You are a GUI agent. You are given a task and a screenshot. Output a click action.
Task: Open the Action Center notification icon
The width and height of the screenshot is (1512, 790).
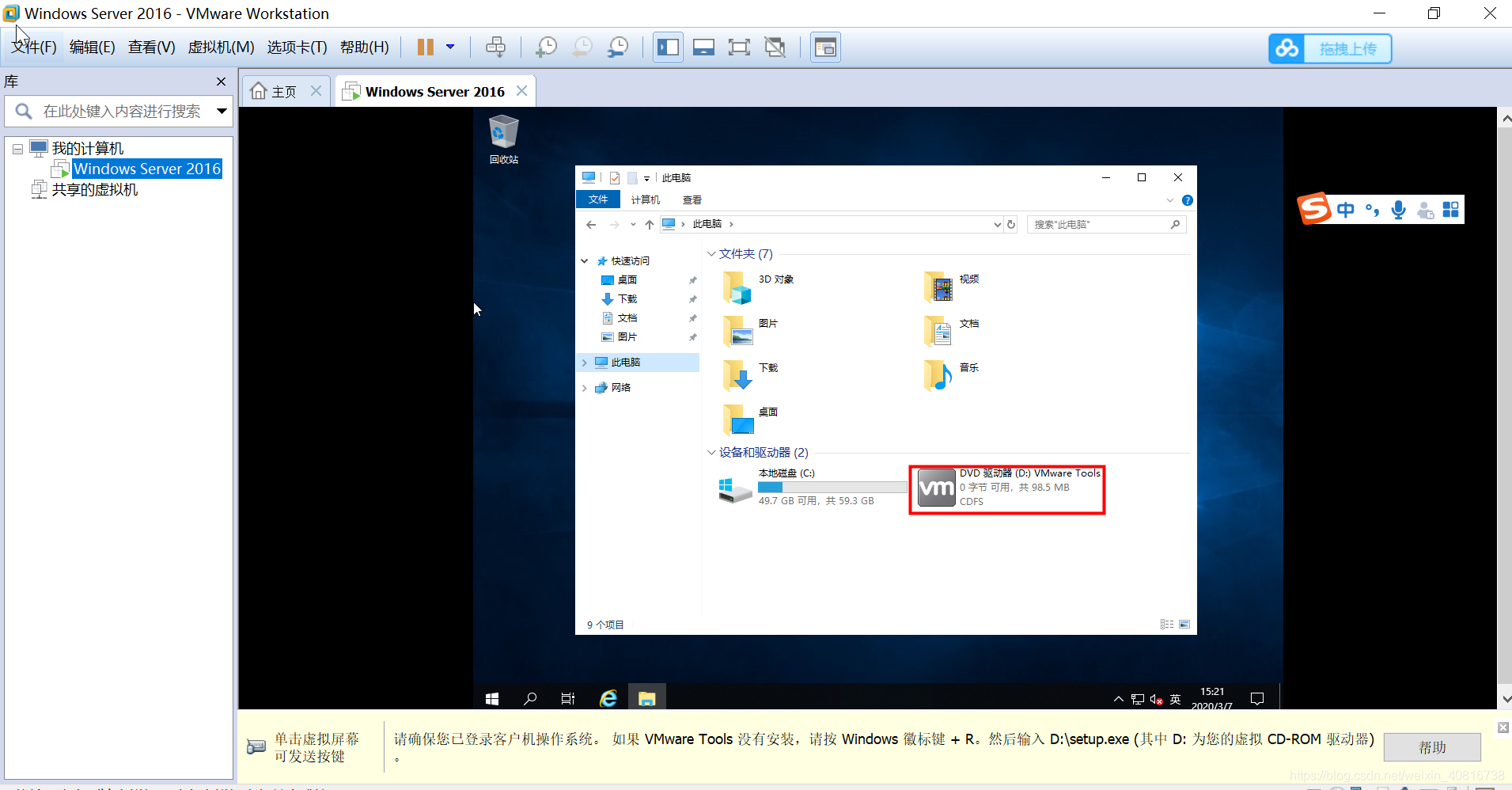pyautogui.click(x=1257, y=699)
